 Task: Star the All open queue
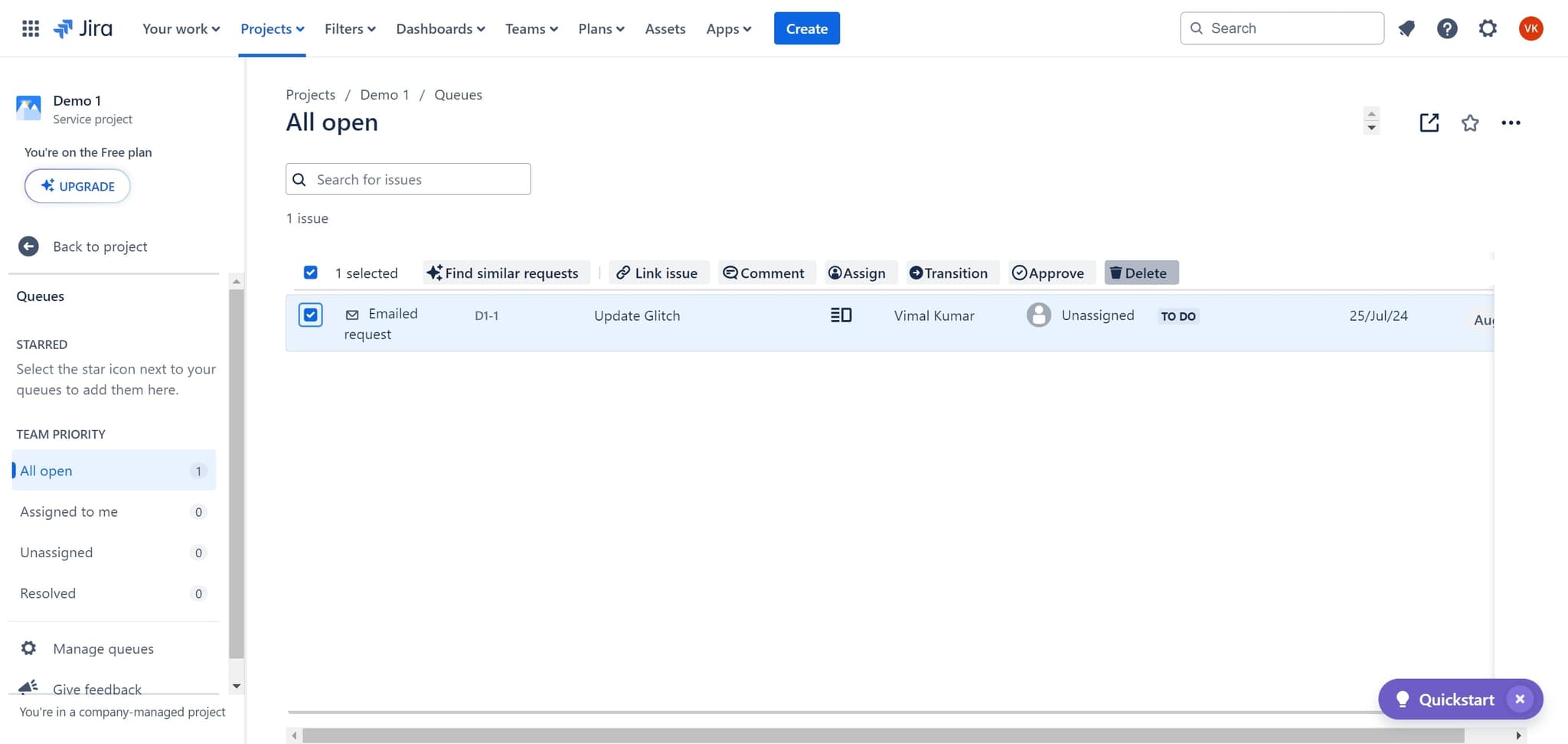(x=1469, y=123)
